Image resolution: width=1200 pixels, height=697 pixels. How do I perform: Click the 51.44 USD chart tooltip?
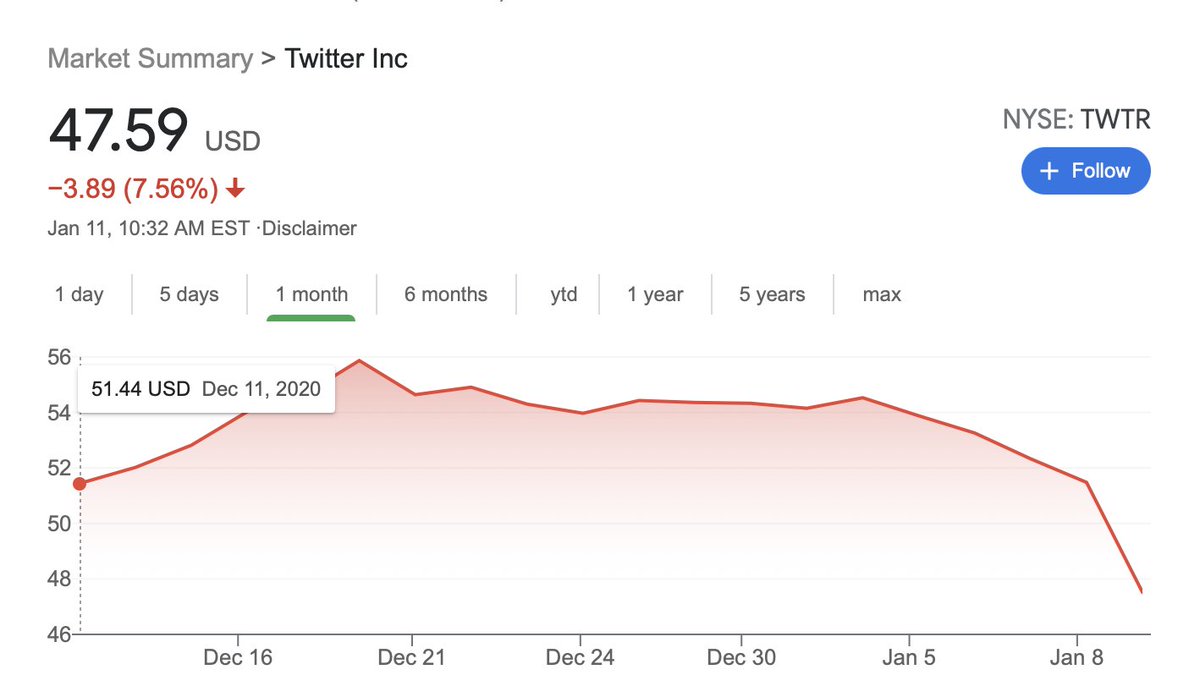click(x=206, y=389)
